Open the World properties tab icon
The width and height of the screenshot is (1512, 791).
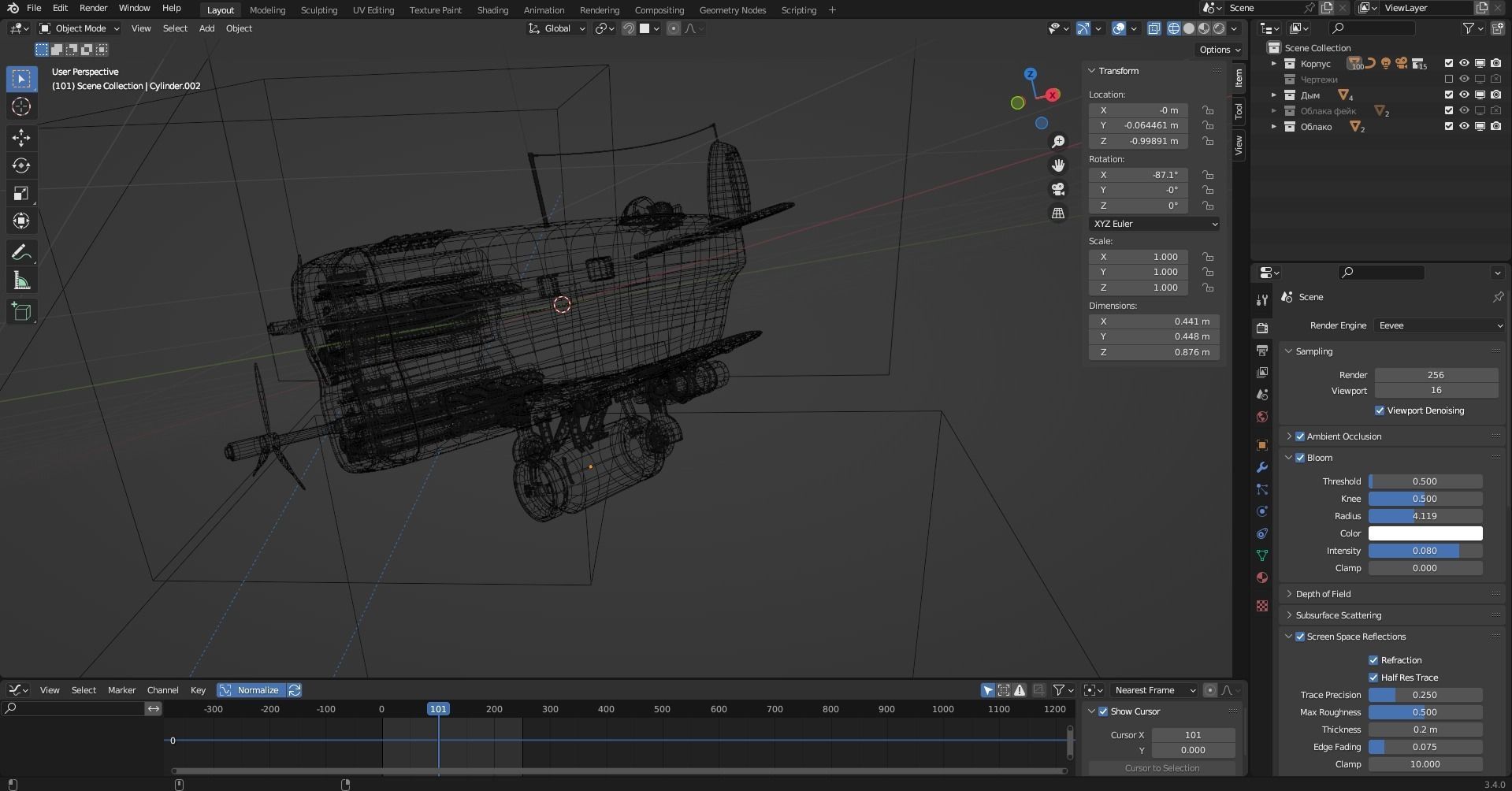1262,417
